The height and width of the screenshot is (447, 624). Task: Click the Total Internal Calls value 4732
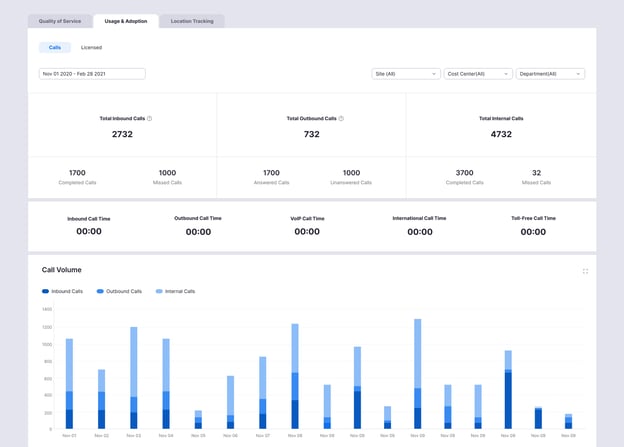pyautogui.click(x=501, y=134)
